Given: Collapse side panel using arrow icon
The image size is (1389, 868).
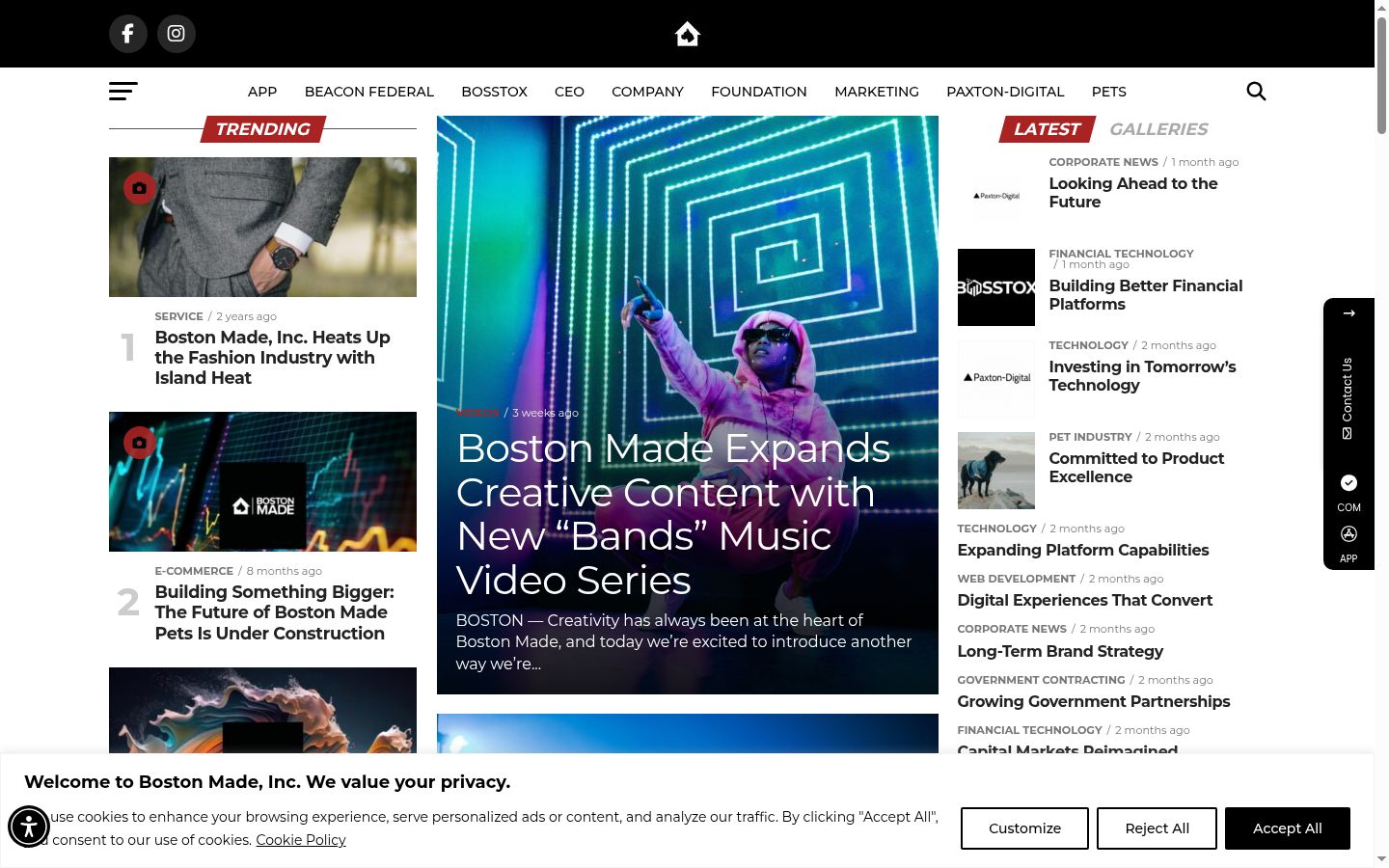Looking at the screenshot, I should click(1348, 313).
